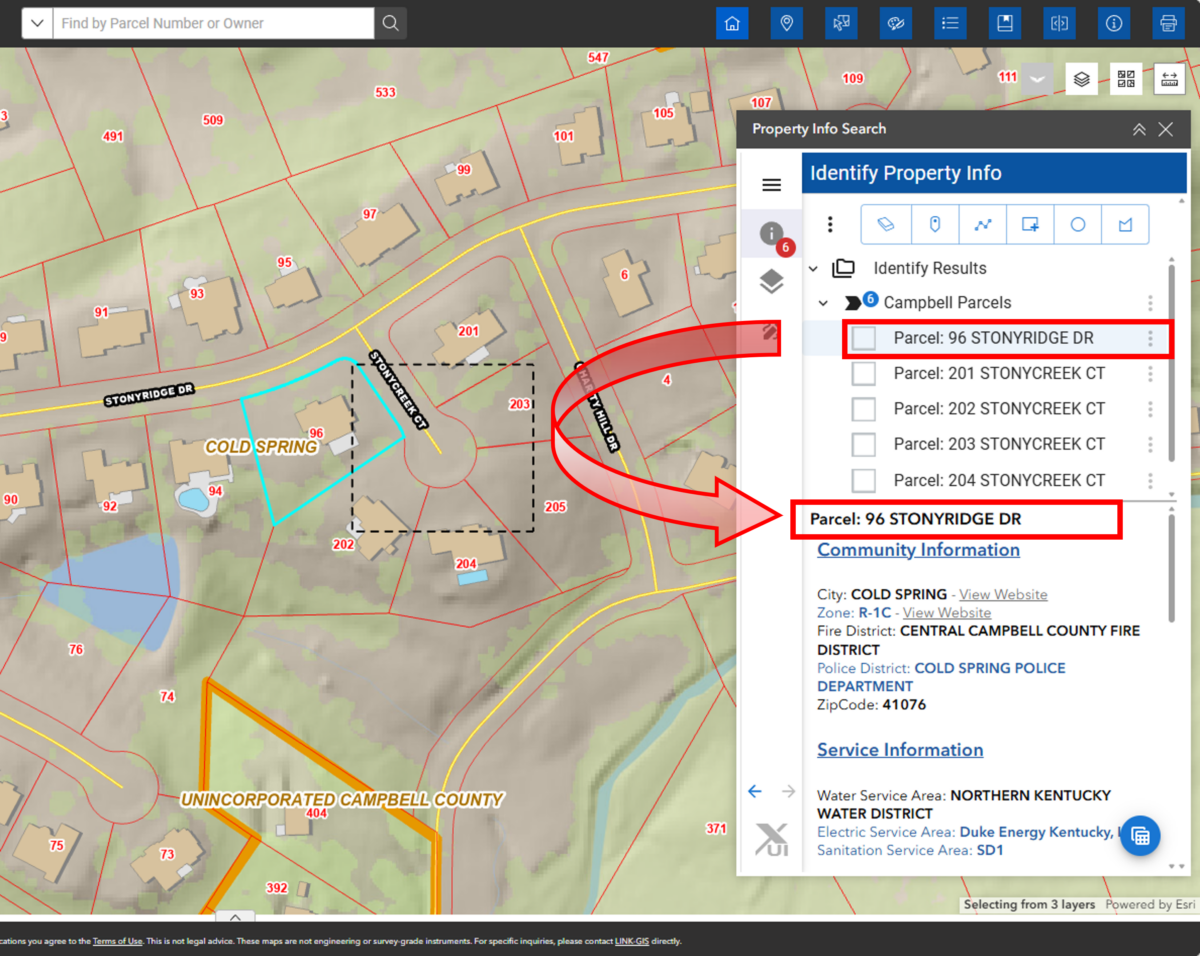1200x956 pixels.
Task: Collapse the gray chevron widget button on map
Action: point(1037,79)
